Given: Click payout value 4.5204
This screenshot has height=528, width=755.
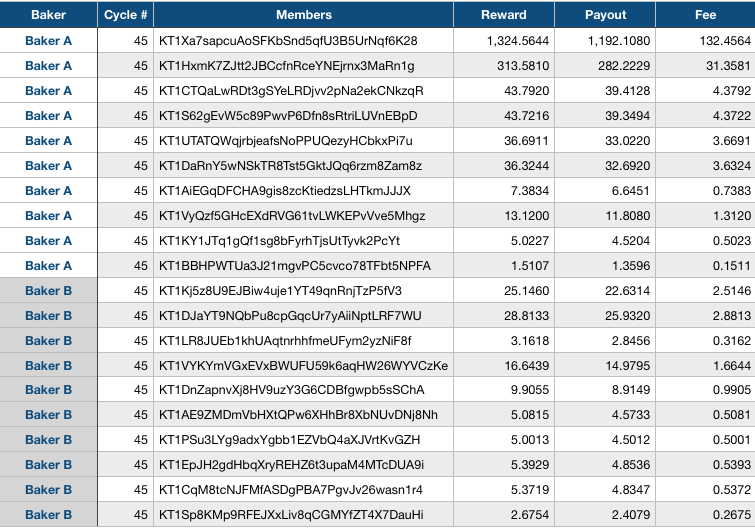Looking at the screenshot, I should (x=631, y=241).
